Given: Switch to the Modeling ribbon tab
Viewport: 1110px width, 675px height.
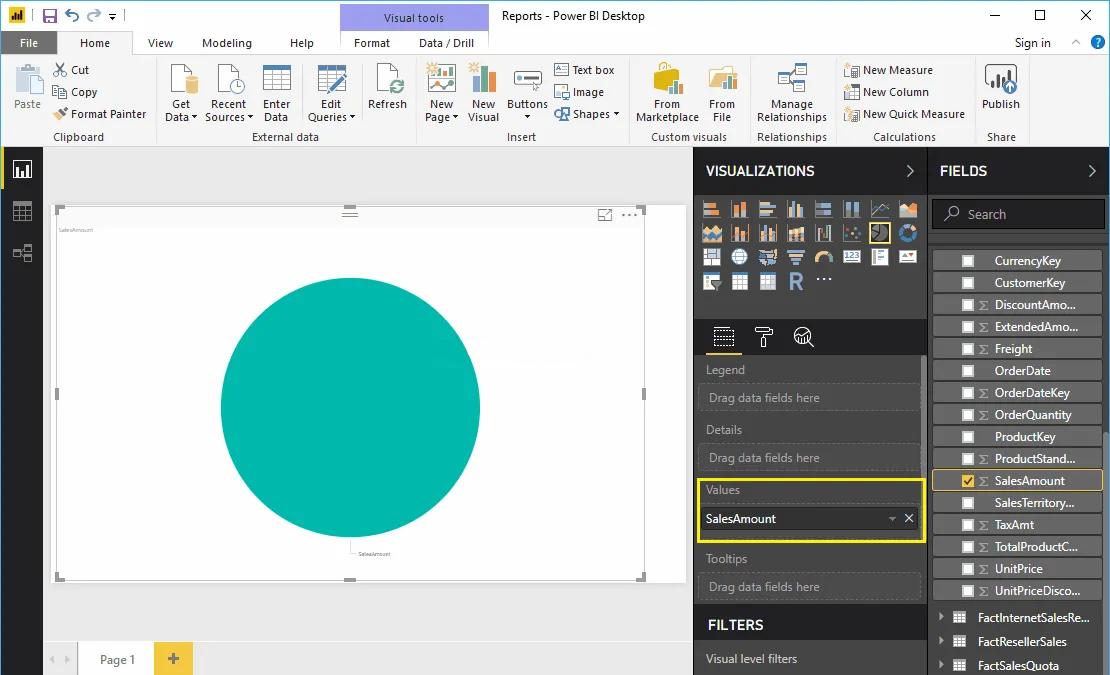Looking at the screenshot, I should coord(226,43).
